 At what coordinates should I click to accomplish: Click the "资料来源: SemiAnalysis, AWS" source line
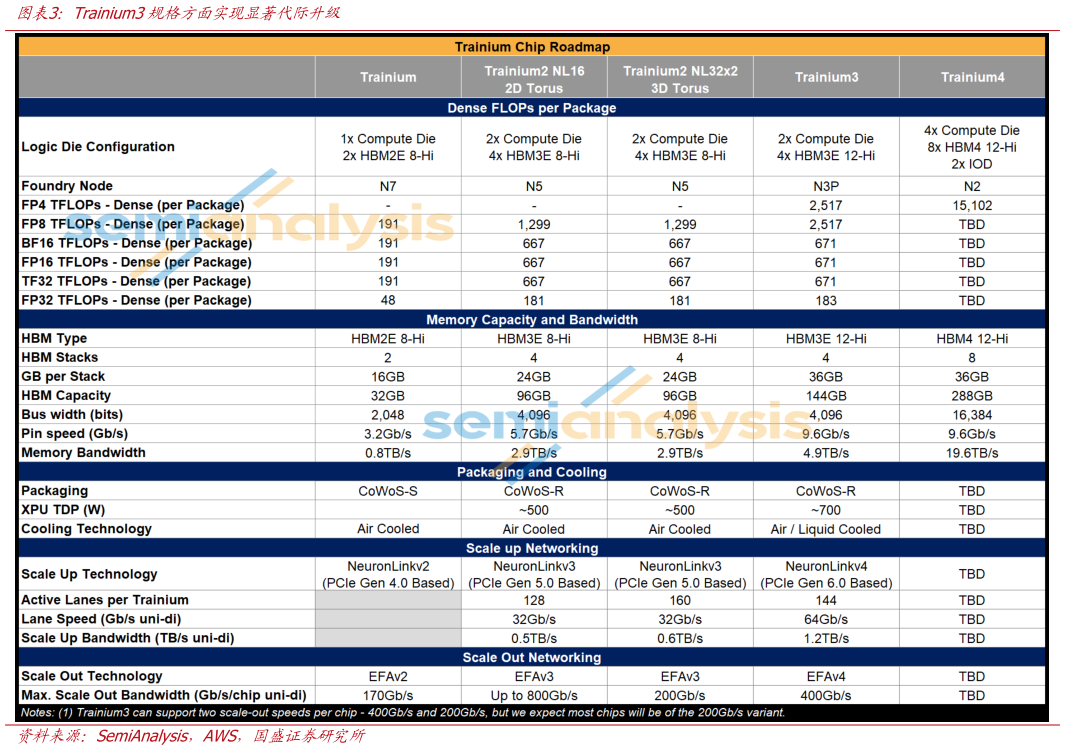192,736
